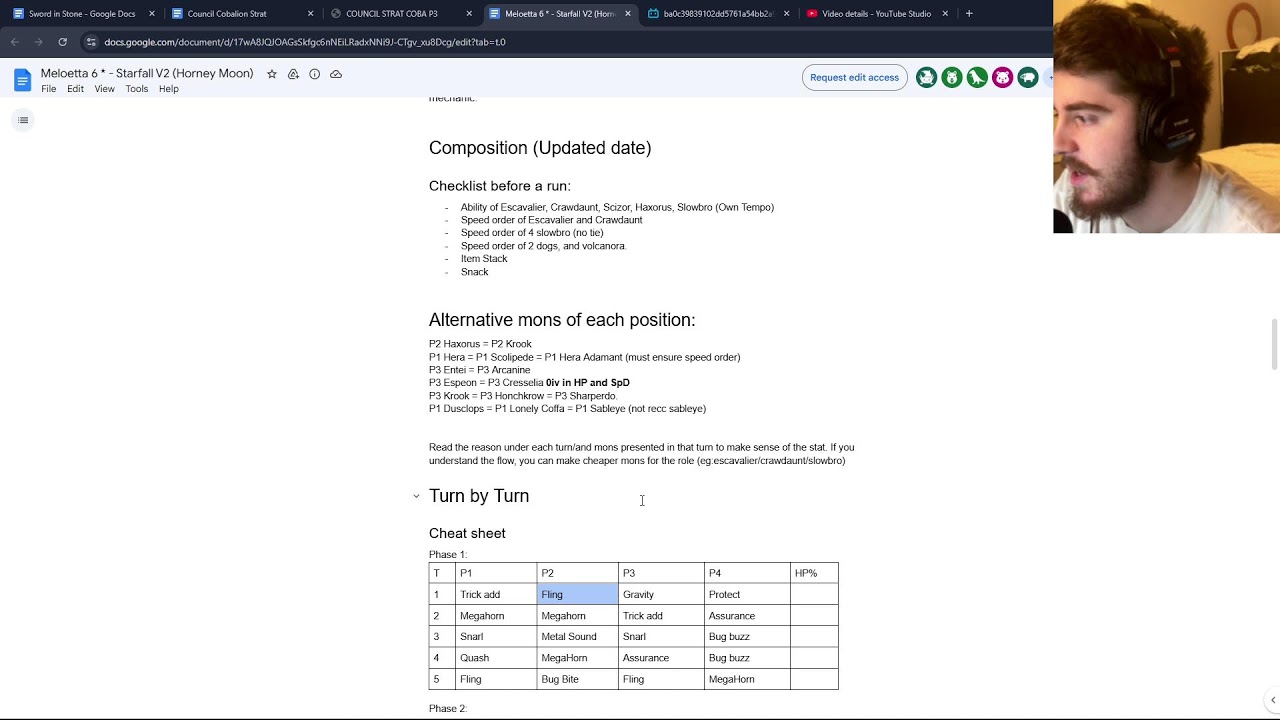
Task: Click Request edit access button
Action: click(854, 78)
